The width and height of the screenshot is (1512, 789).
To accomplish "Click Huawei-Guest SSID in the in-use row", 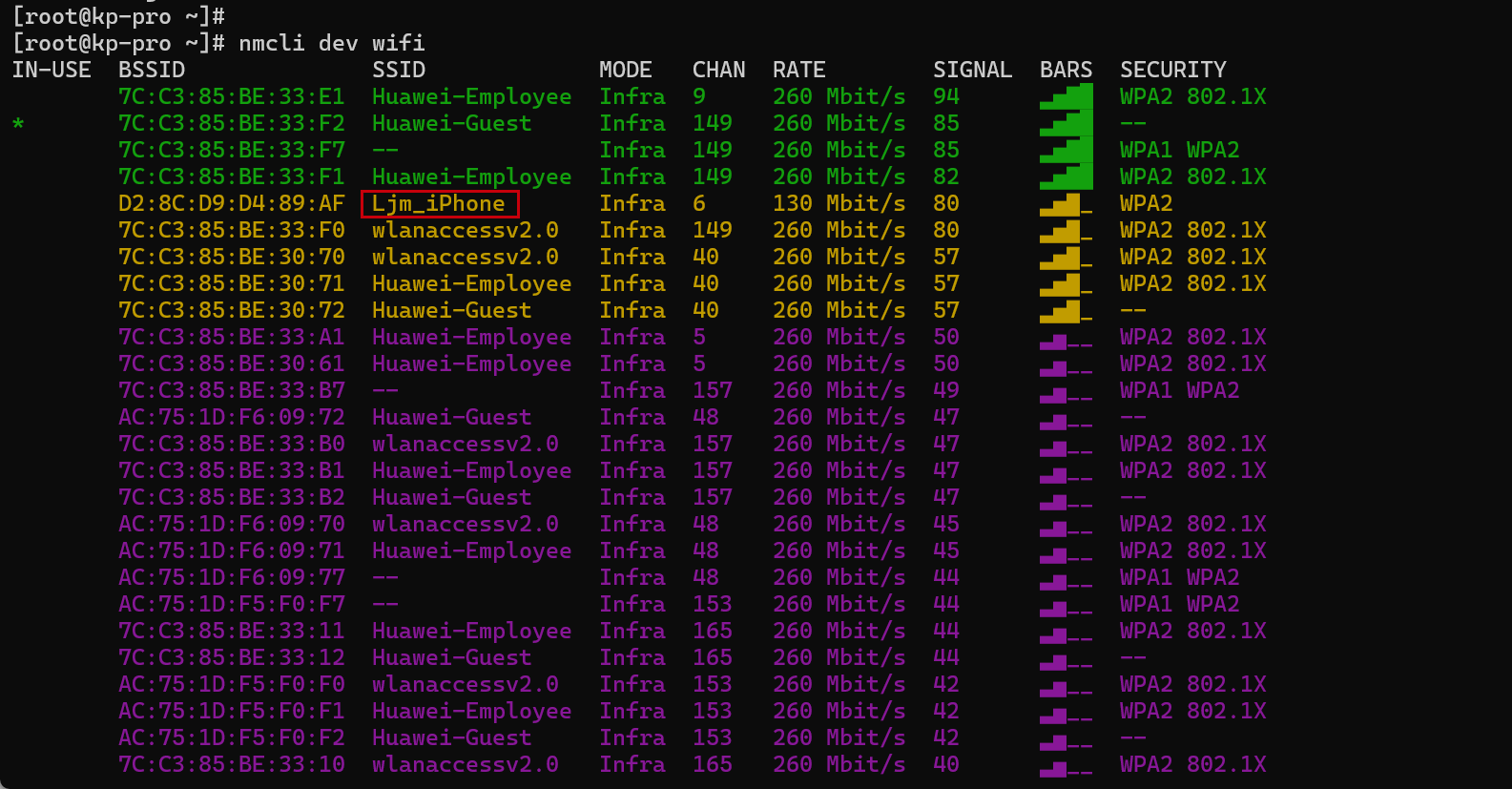I will click(x=452, y=123).
